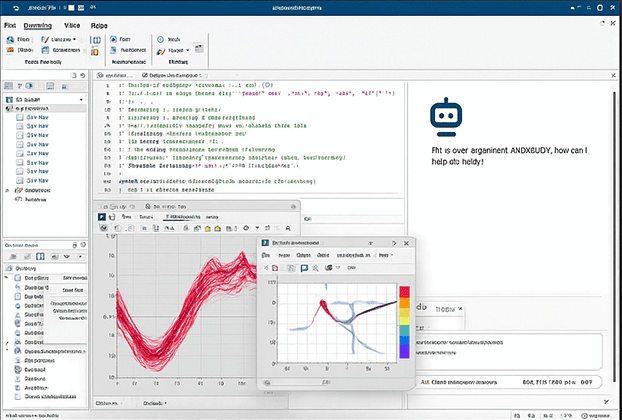Click the rounded ask field below chat input
Viewport: 622px width, 420px height.
pyautogui.click(x=509, y=382)
